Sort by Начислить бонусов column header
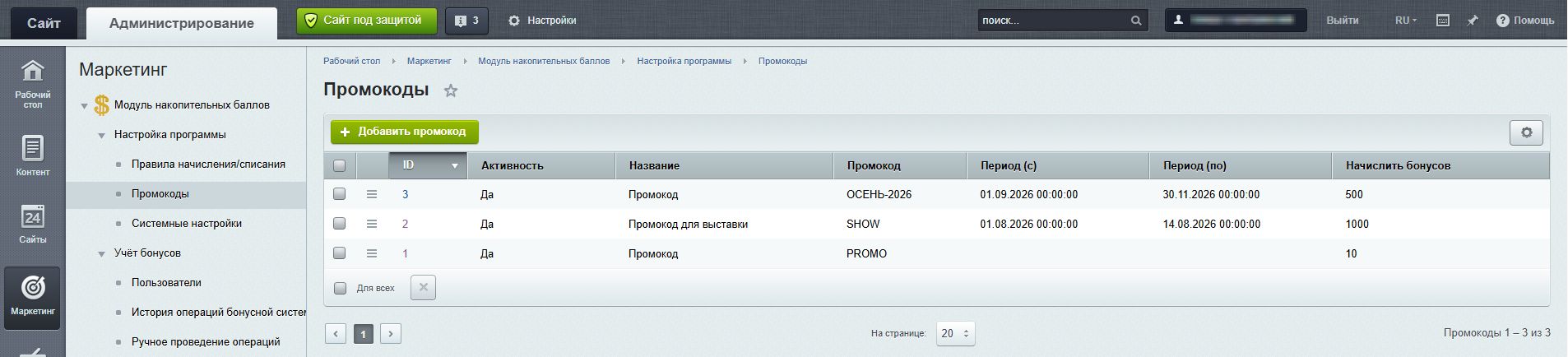Screen dimensions: 1568x357 click(x=1440, y=165)
